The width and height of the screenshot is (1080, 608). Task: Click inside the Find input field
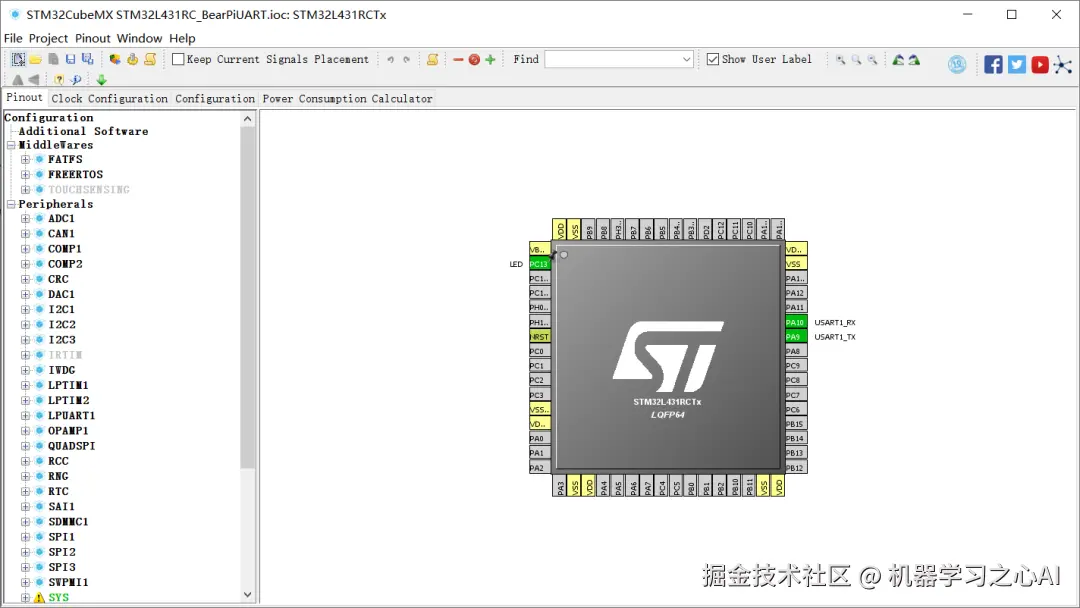click(x=612, y=60)
